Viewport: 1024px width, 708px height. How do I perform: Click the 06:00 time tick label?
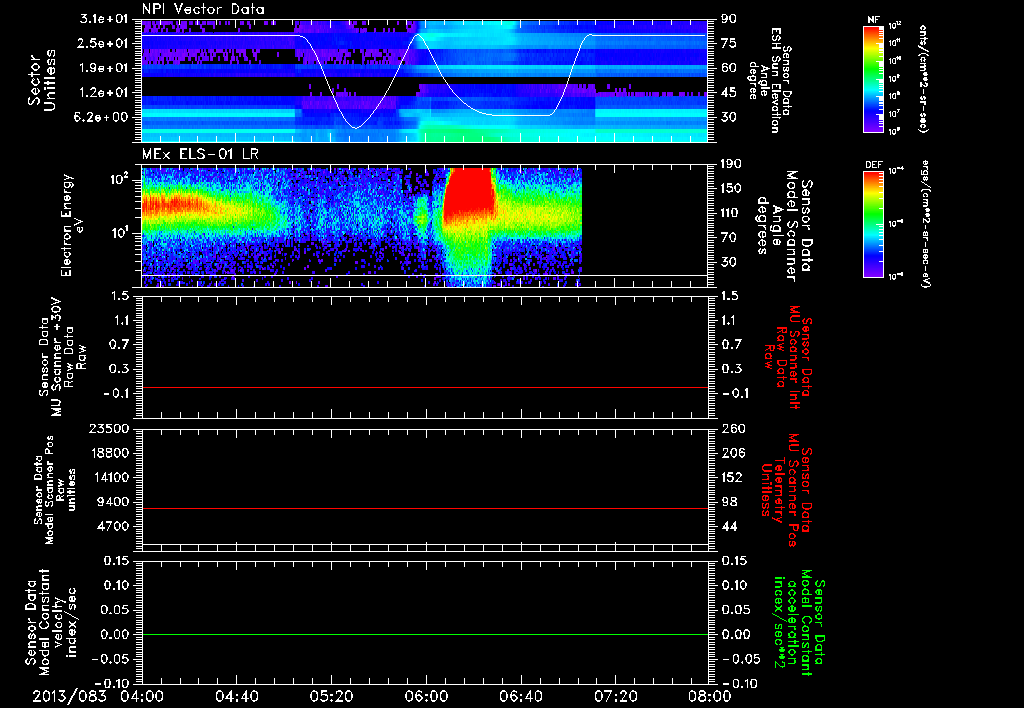(x=426, y=696)
